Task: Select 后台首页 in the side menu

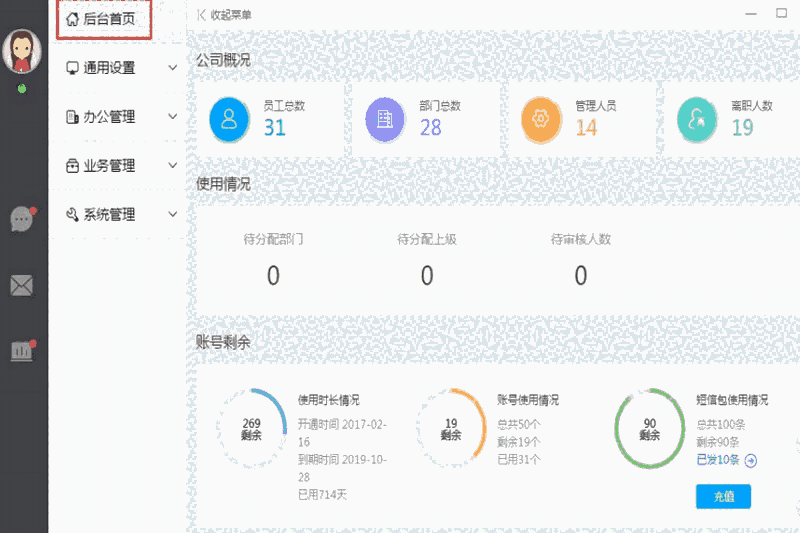Action: click(104, 19)
